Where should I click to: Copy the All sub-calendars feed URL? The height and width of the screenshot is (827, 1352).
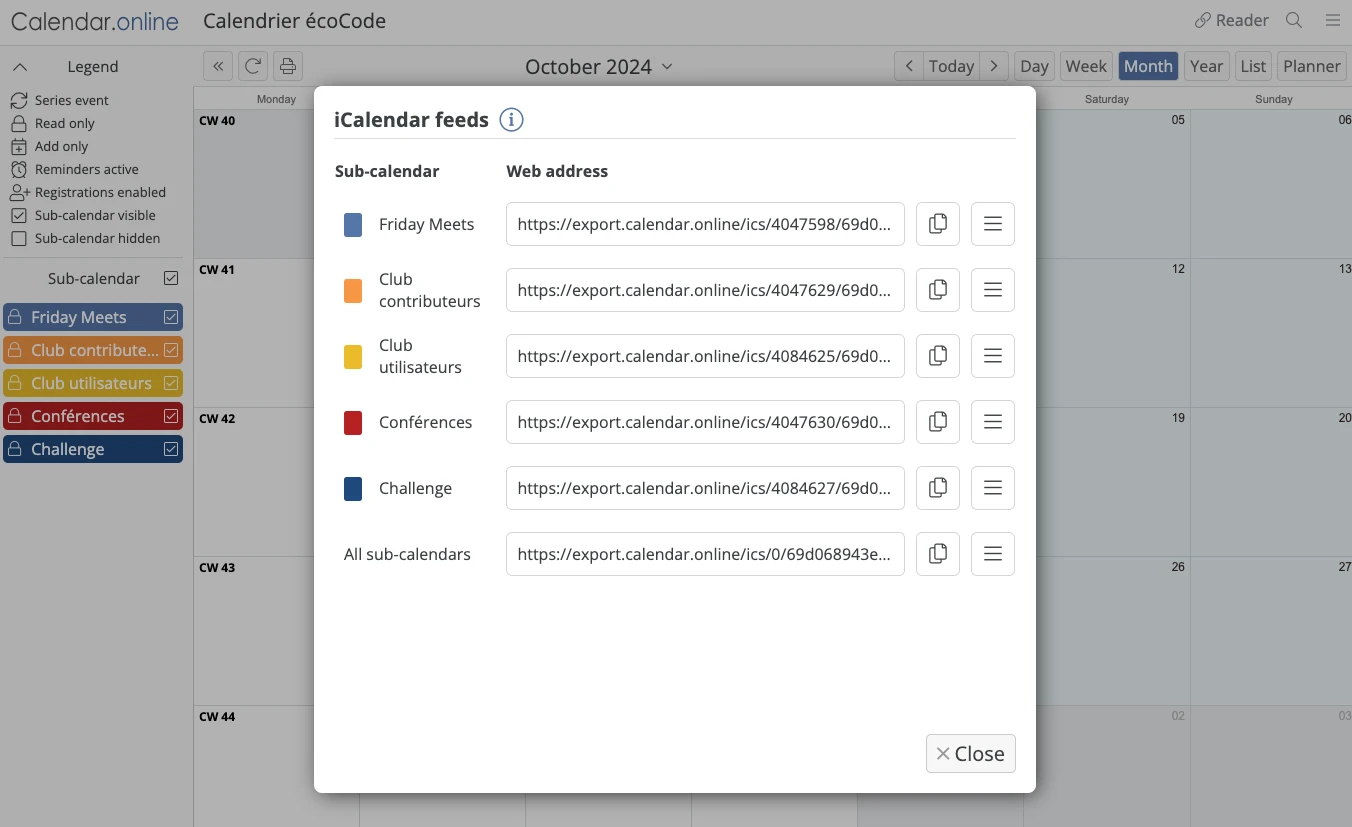click(937, 554)
